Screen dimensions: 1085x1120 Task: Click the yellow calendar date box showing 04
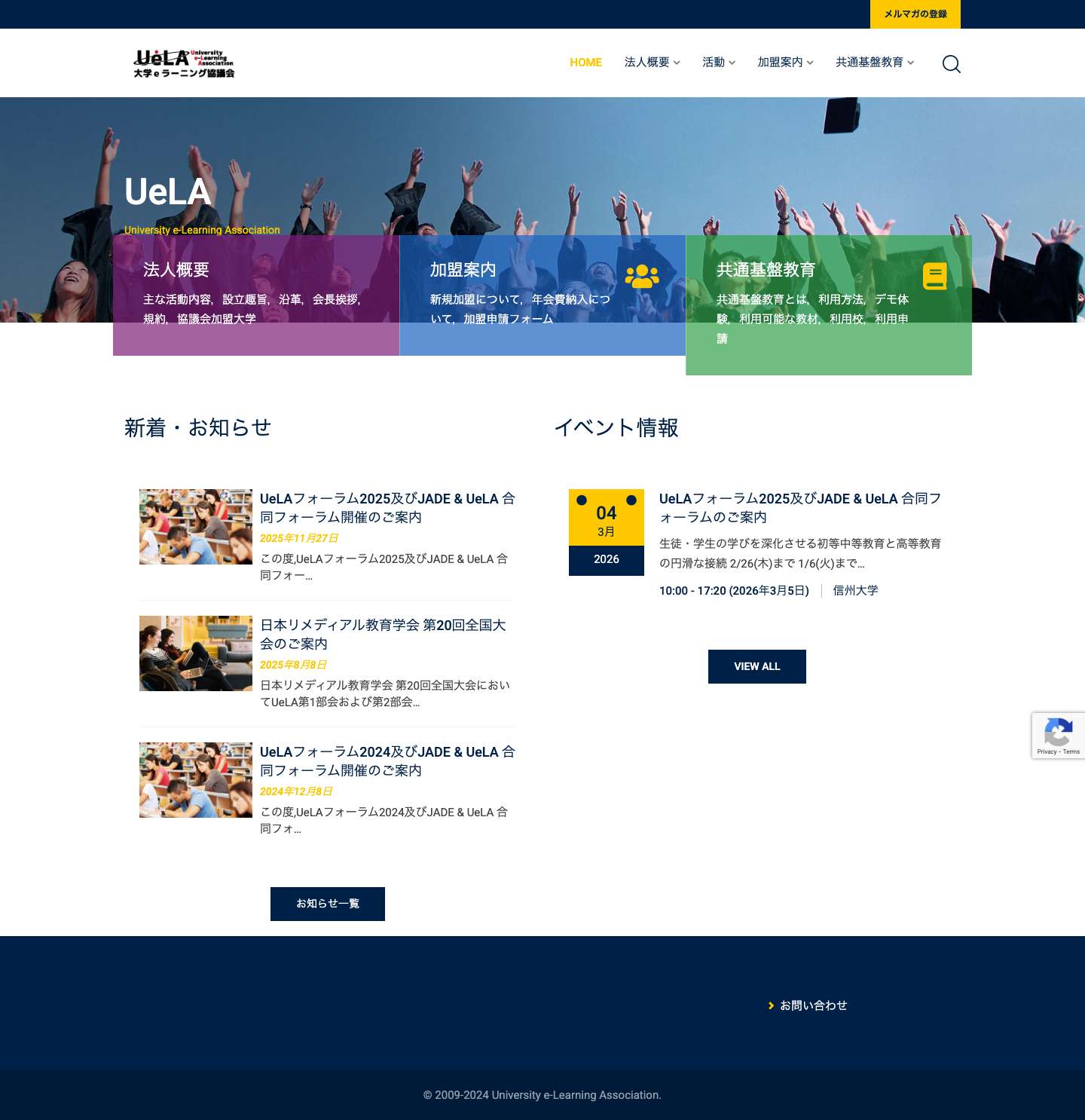(607, 519)
